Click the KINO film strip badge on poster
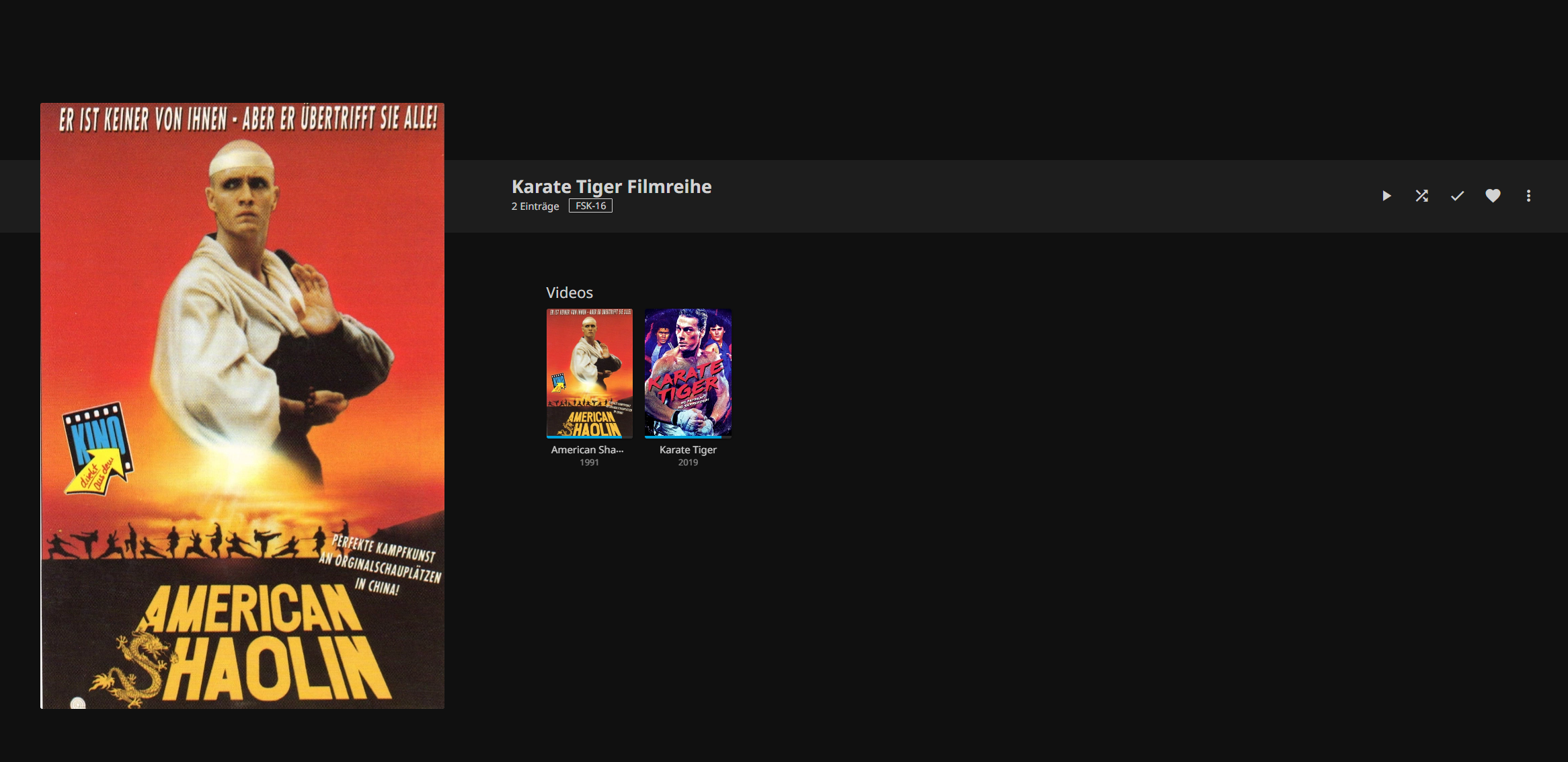The width and height of the screenshot is (1568, 762). pyautogui.click(x=98, y=447)
